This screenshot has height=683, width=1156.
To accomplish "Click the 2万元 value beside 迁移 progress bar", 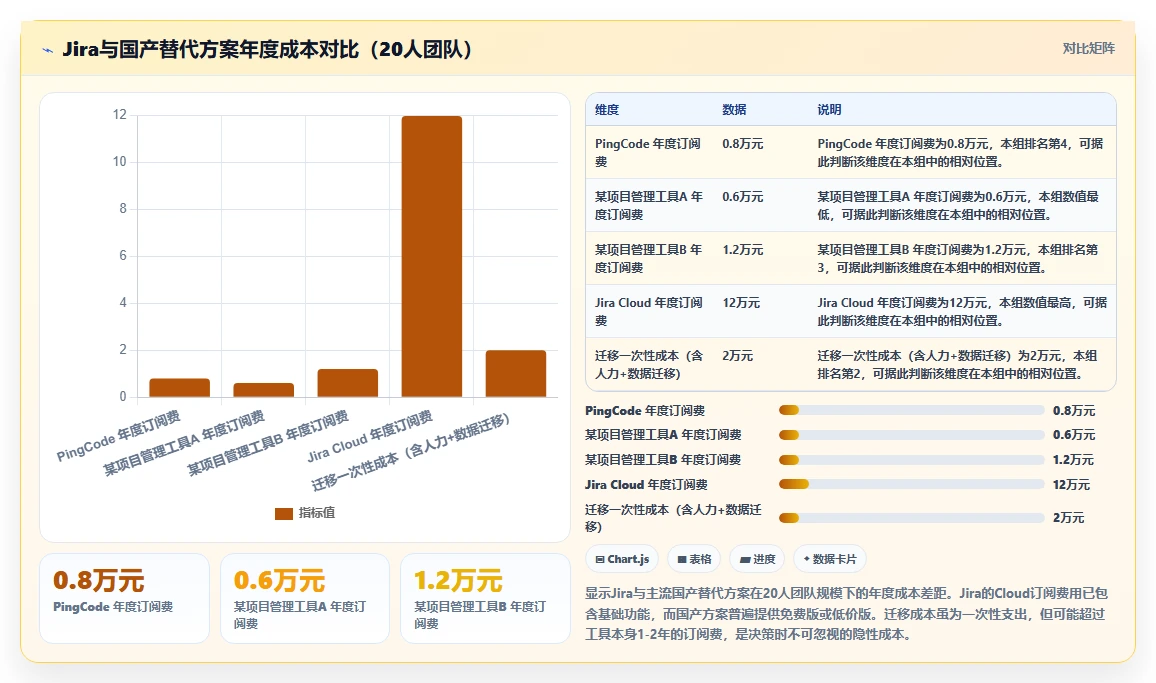I will [x=1068, y=518].
